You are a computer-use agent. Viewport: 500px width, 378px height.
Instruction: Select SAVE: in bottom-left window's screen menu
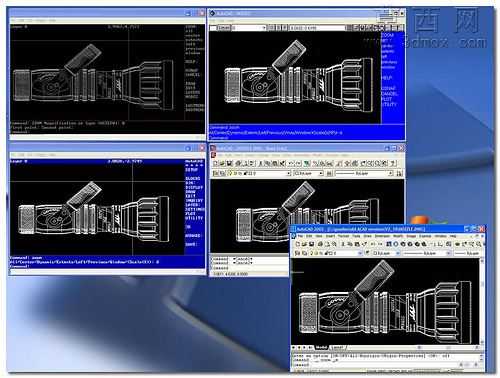[x=191, y=244]
